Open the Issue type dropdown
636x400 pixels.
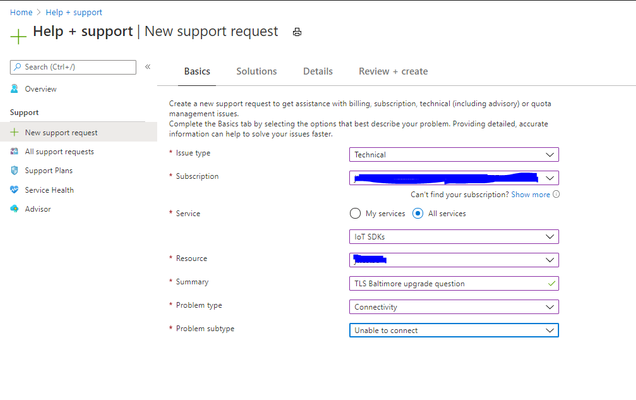(454, 155)
